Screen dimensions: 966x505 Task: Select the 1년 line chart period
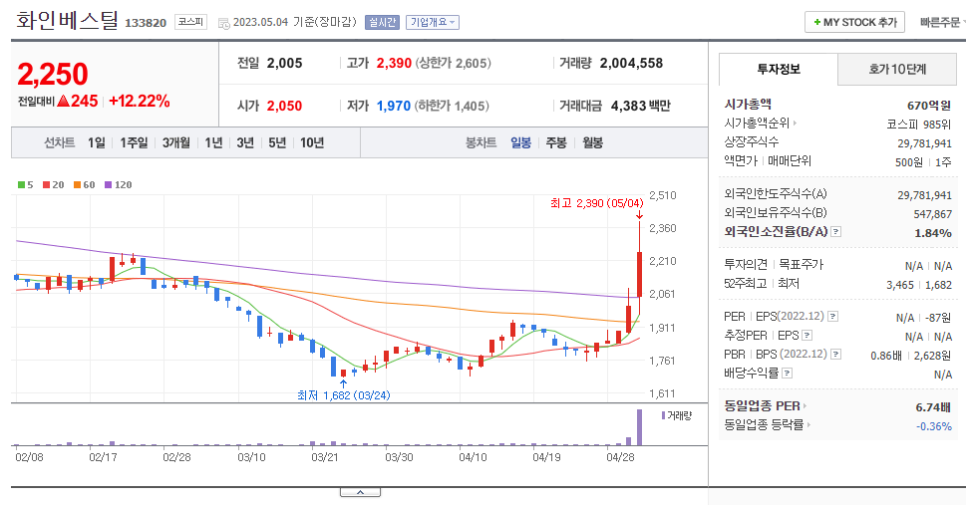pyautogui.click(x=213, y=143)
